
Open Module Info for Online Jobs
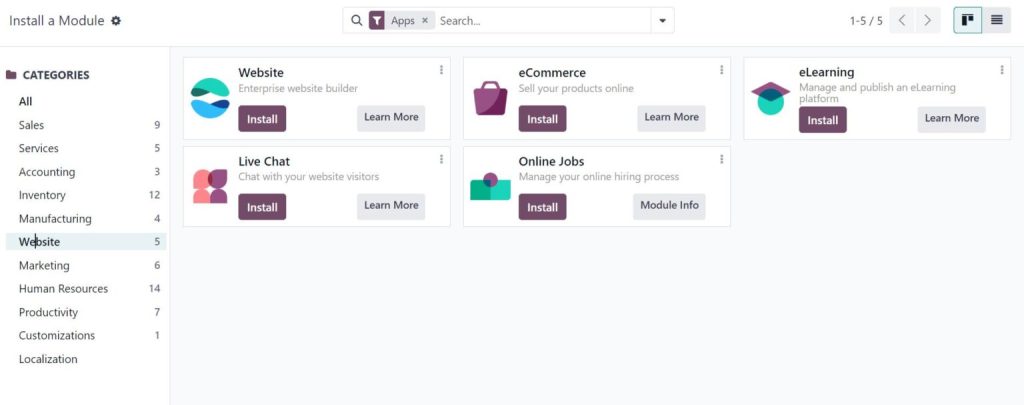(669, 206)
